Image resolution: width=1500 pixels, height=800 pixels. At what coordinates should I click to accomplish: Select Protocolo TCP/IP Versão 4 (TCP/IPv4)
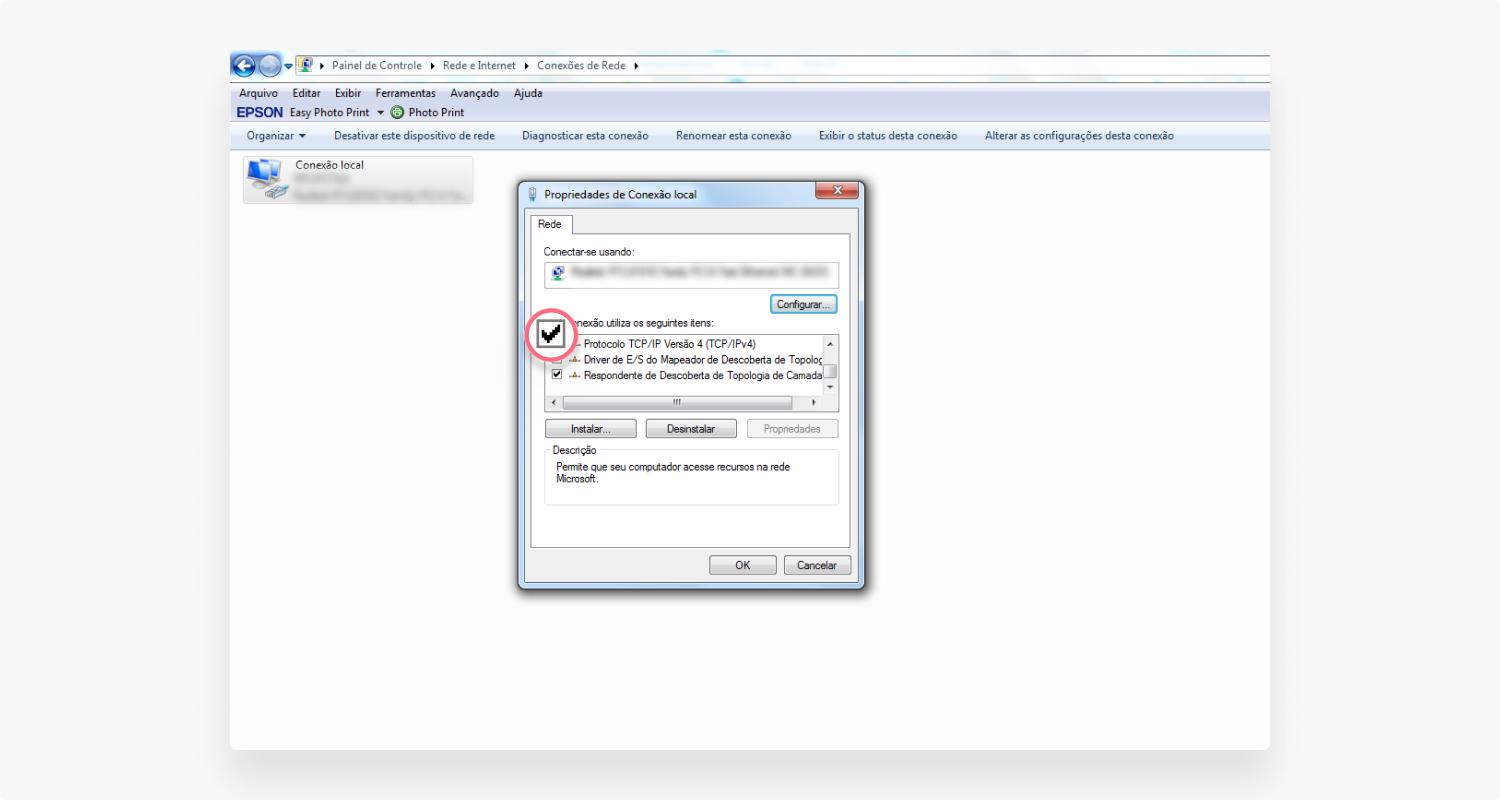[670, 344]
